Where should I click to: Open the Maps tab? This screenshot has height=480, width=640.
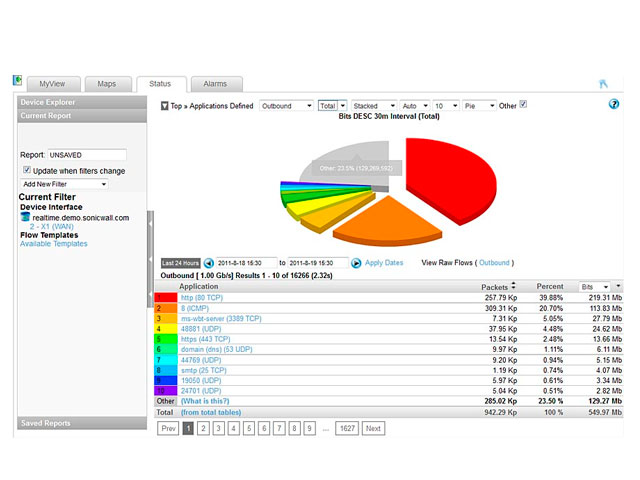click(107, 84)
